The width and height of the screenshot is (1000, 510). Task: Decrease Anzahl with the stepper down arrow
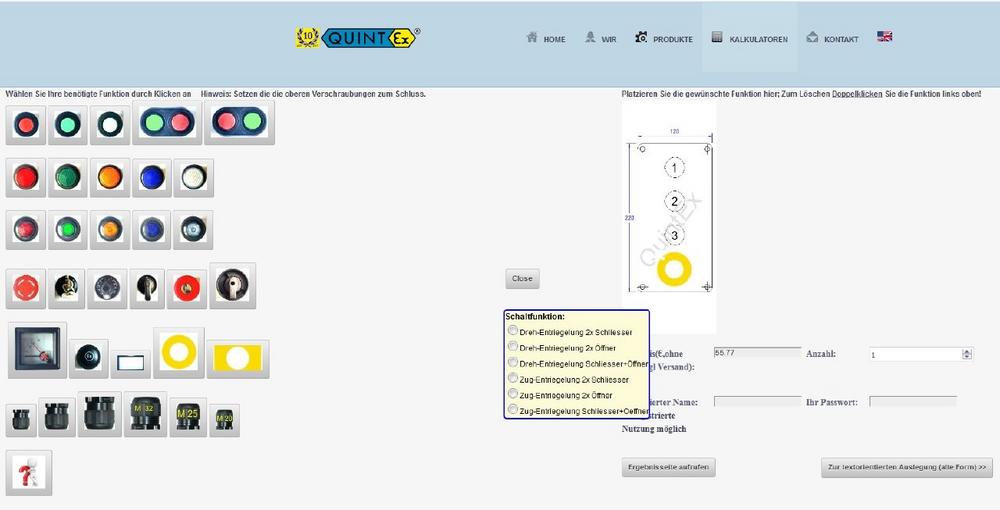967,358
